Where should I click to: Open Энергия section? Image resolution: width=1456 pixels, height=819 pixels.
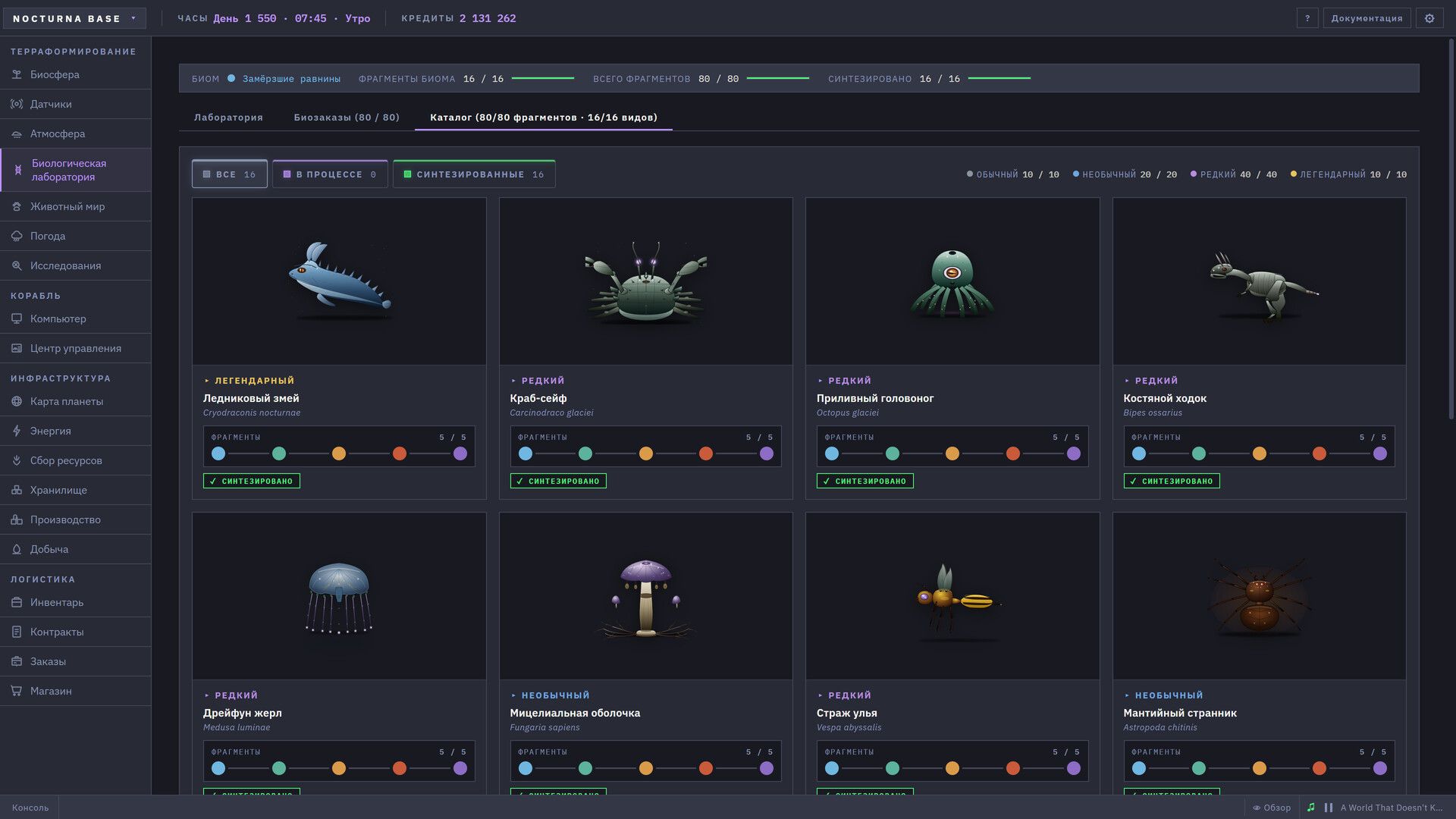click(75, 431)
